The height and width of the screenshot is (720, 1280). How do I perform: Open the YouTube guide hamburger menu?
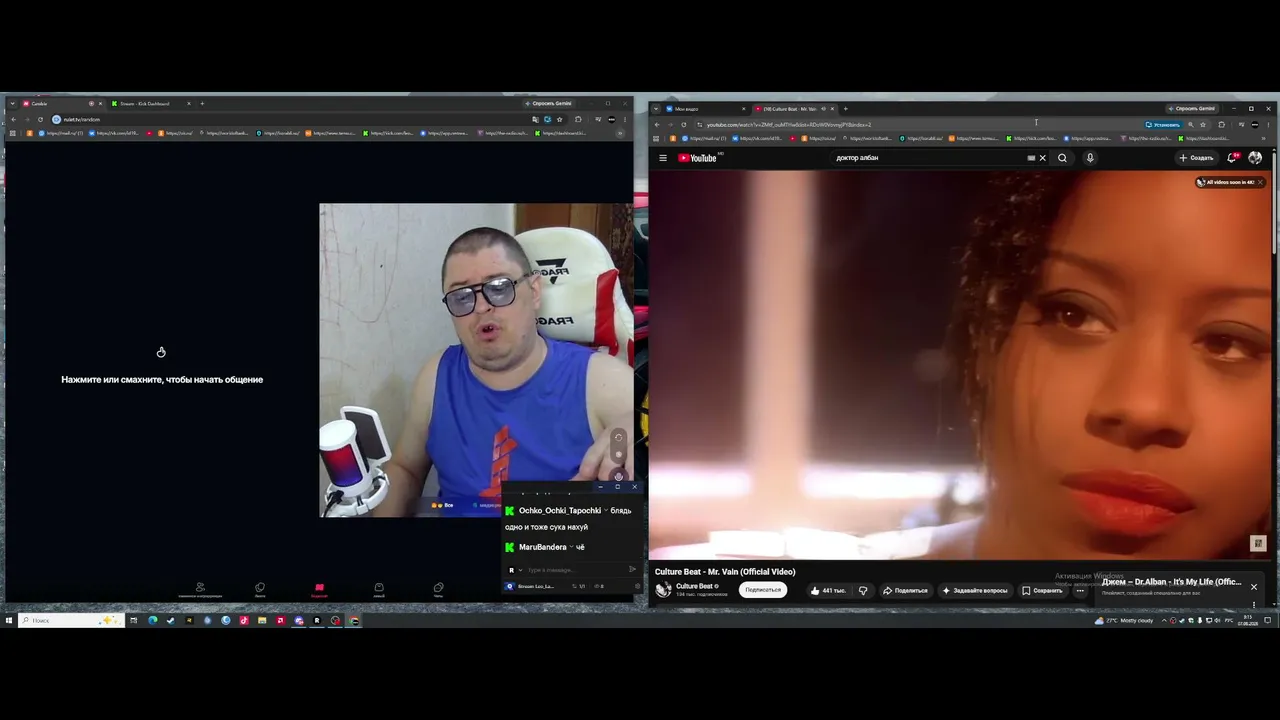[662, 158]
